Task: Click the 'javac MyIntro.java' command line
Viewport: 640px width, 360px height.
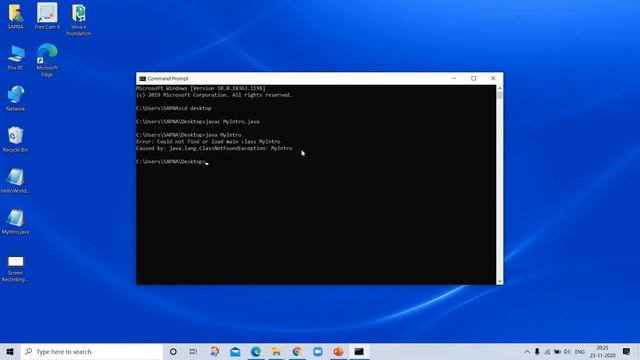Action: pyautogui.click(x=198, y=122)
